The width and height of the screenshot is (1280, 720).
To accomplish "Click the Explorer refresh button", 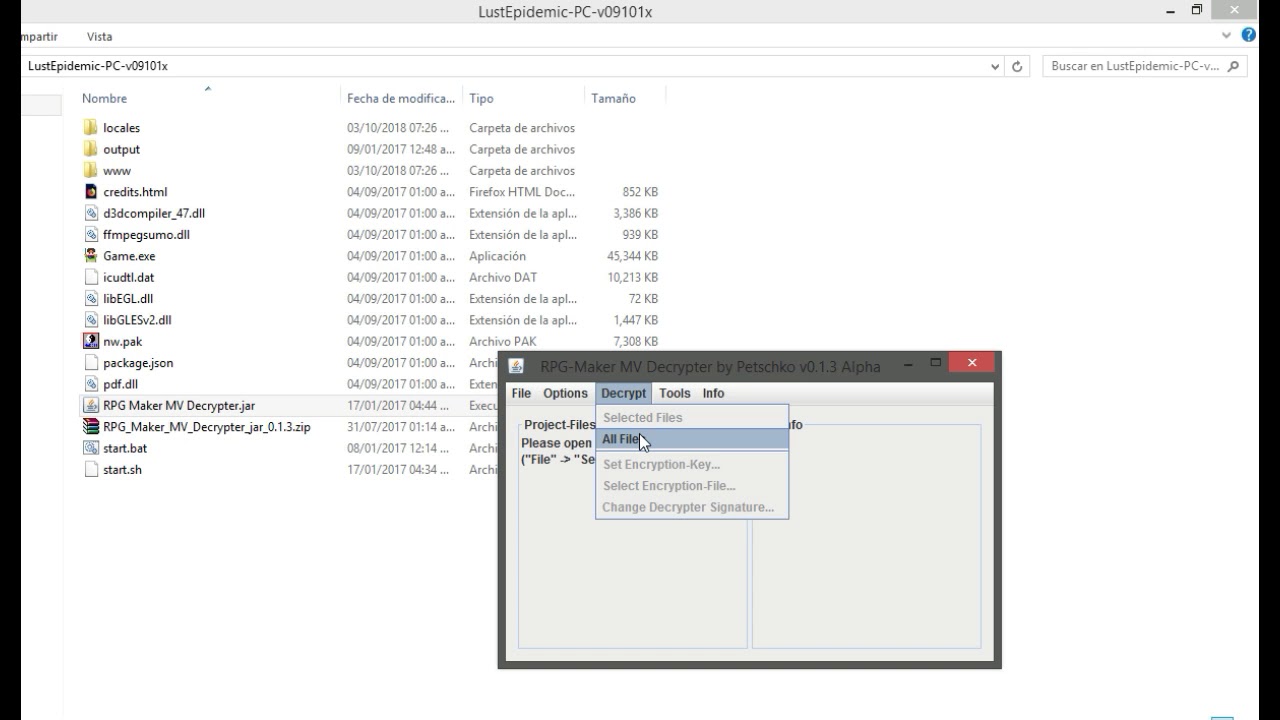I will (1017, 66).
